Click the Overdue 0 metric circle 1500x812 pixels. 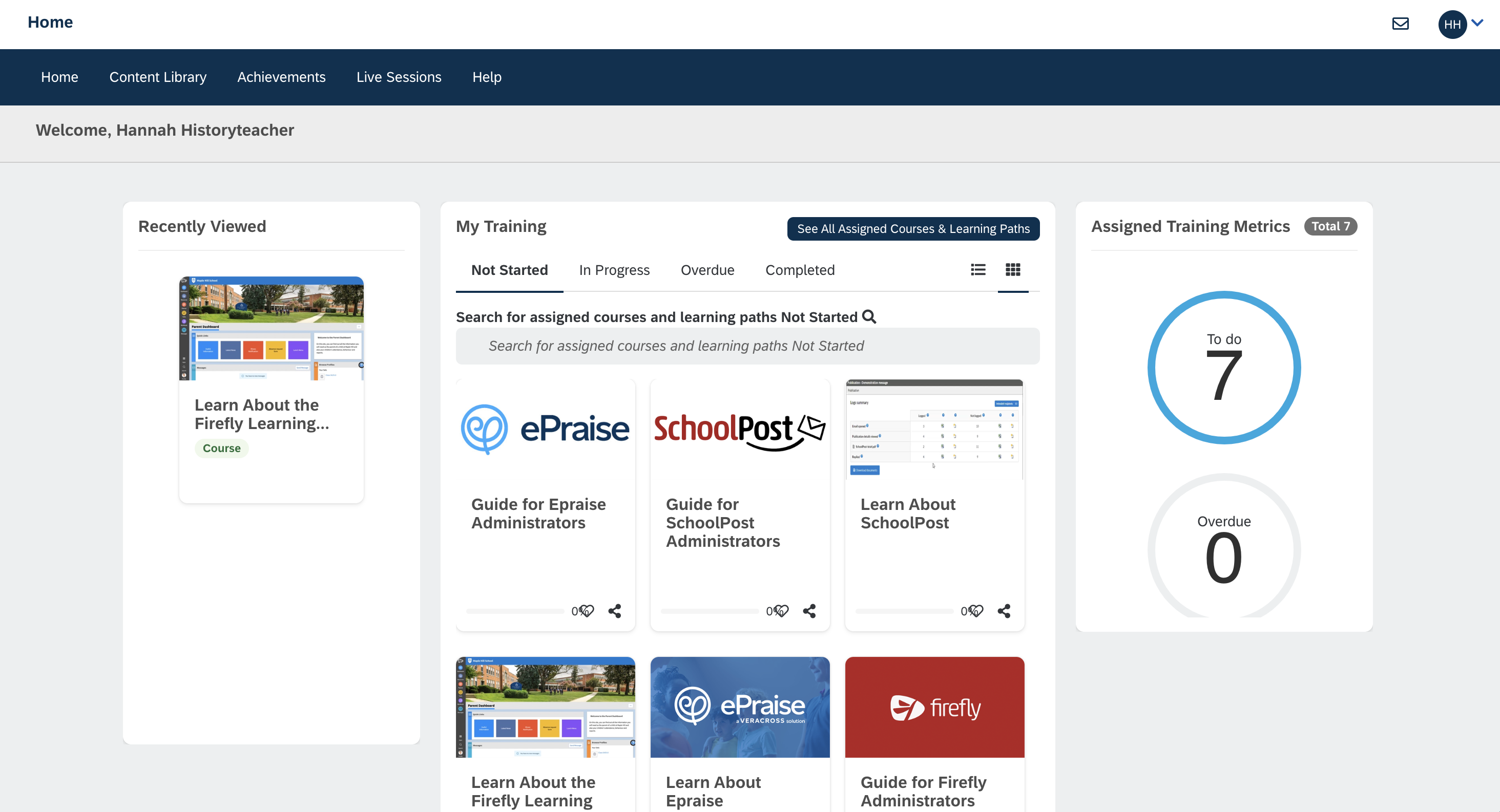pyautogui.click(x=1224, y=546)
